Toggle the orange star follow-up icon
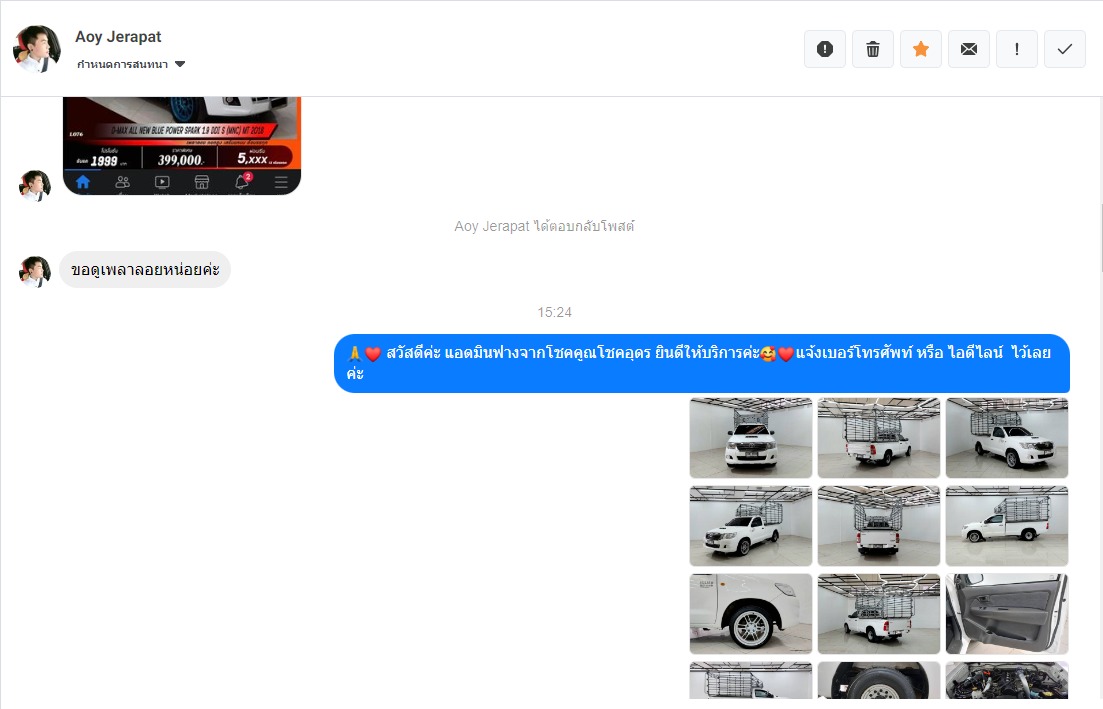Screen dimensions: 1103x709 (x=921, y=49)
